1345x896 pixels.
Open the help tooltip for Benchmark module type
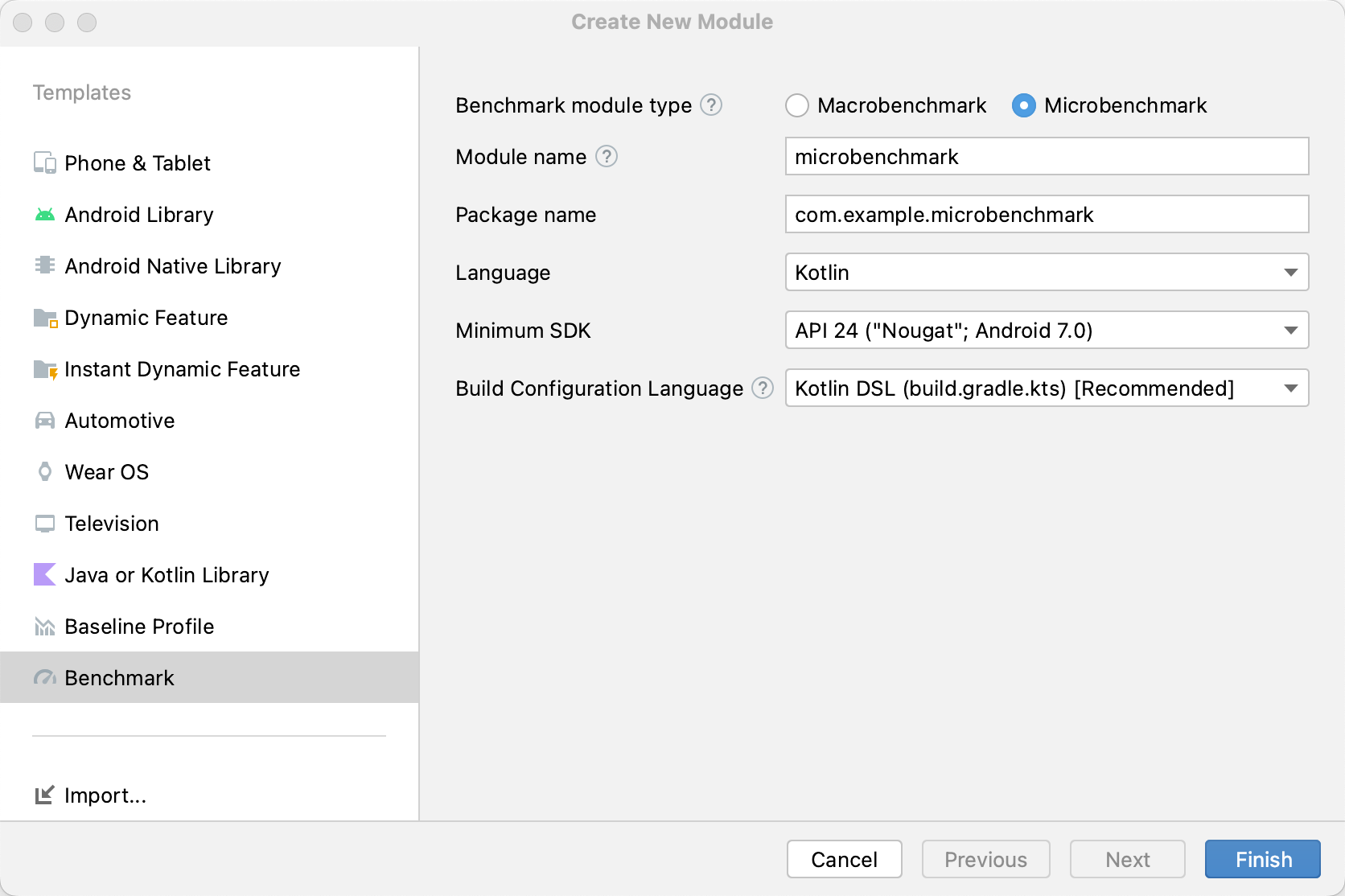click(x=711, y=105)
